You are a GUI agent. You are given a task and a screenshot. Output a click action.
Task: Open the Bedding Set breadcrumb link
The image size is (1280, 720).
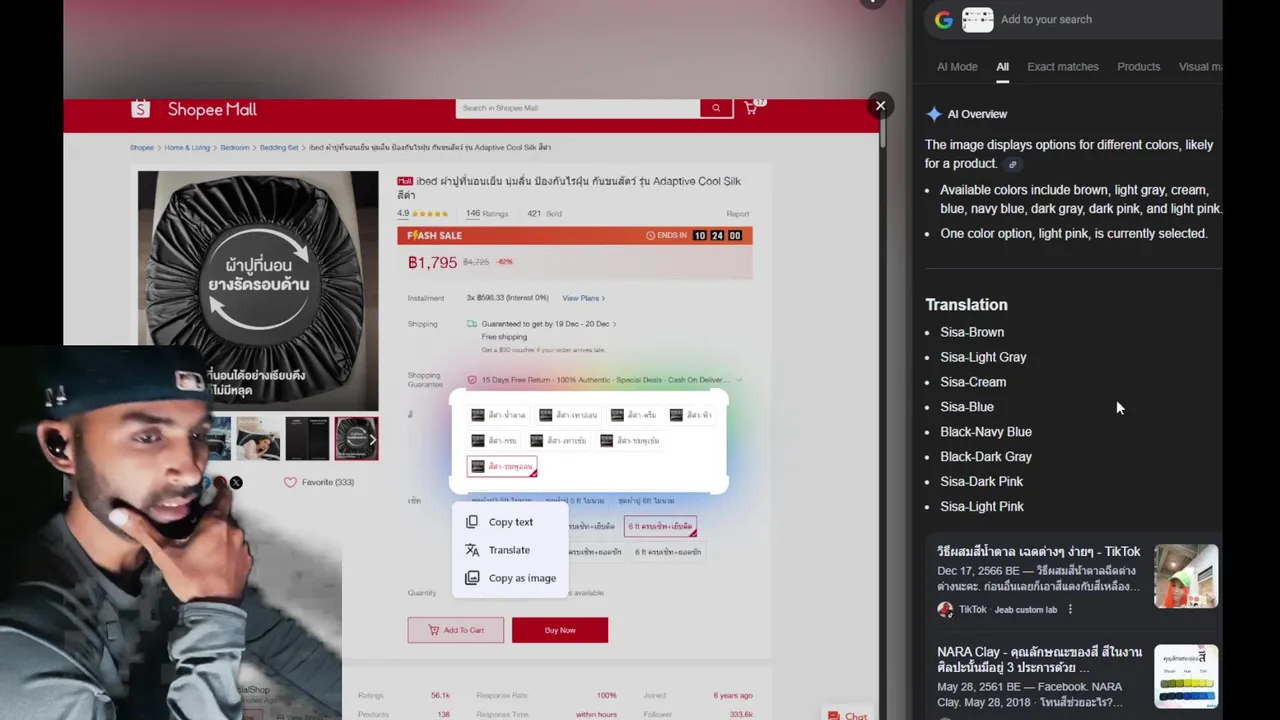click(279, 148)
